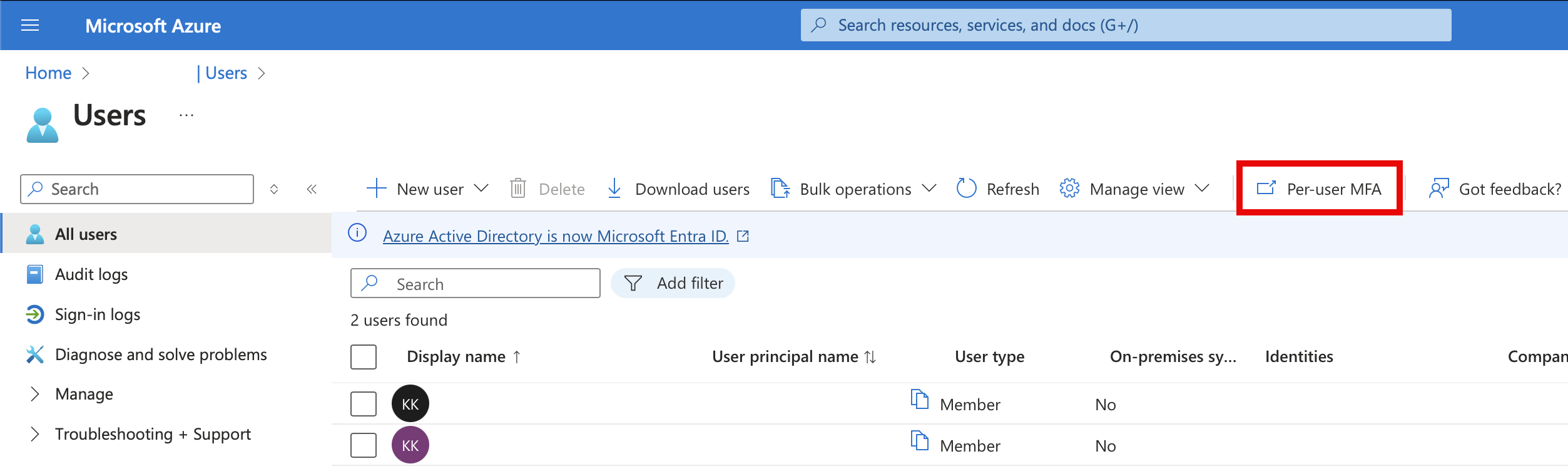Click No in the first user row
Image resolution: width=1568 pixels, height=476 pixels.
(x=1106, y=405)
